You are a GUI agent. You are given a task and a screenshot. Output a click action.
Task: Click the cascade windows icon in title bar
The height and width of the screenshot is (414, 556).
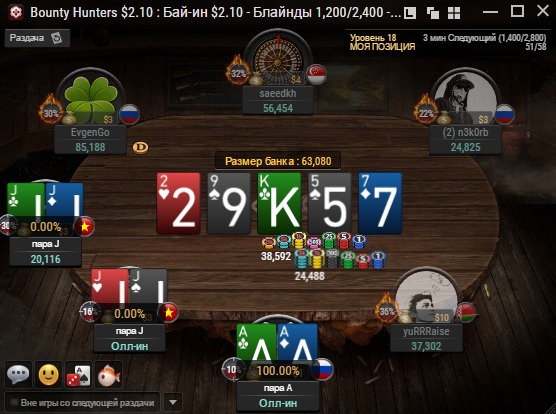pyautogui.click(x=433, y=13)
